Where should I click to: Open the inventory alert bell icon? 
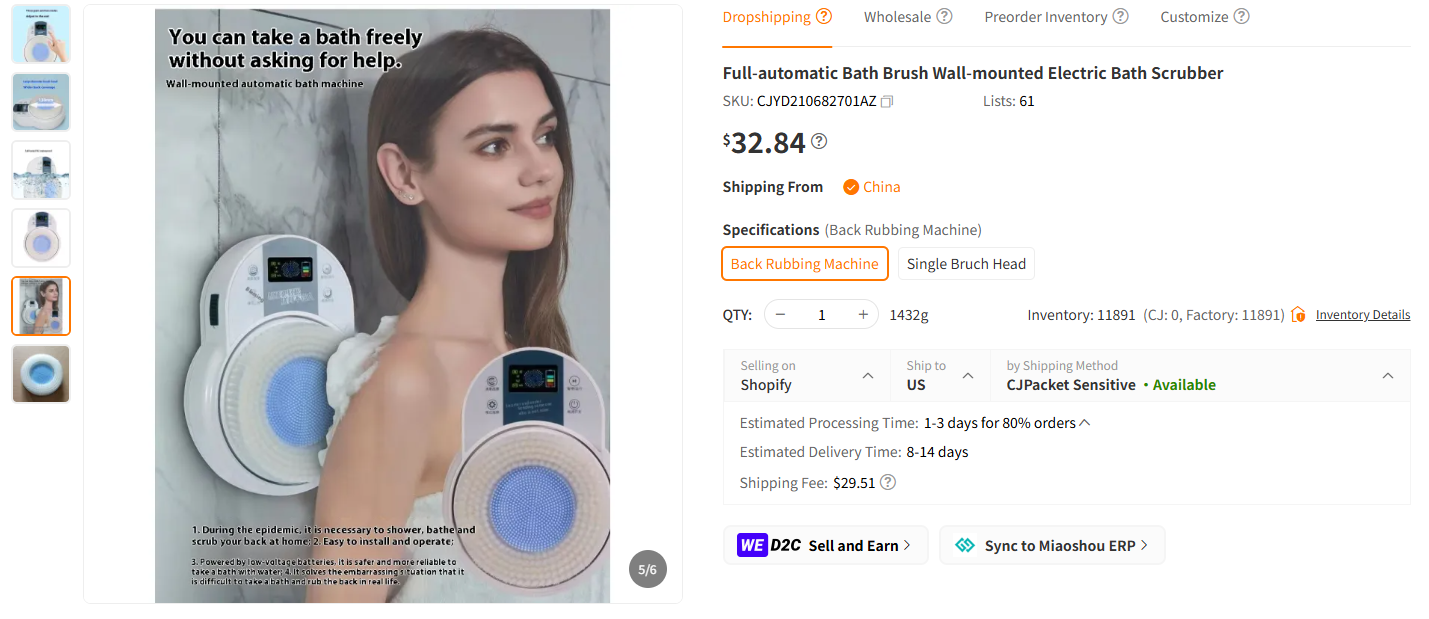pyautogui.click(x=1297, y=314)
